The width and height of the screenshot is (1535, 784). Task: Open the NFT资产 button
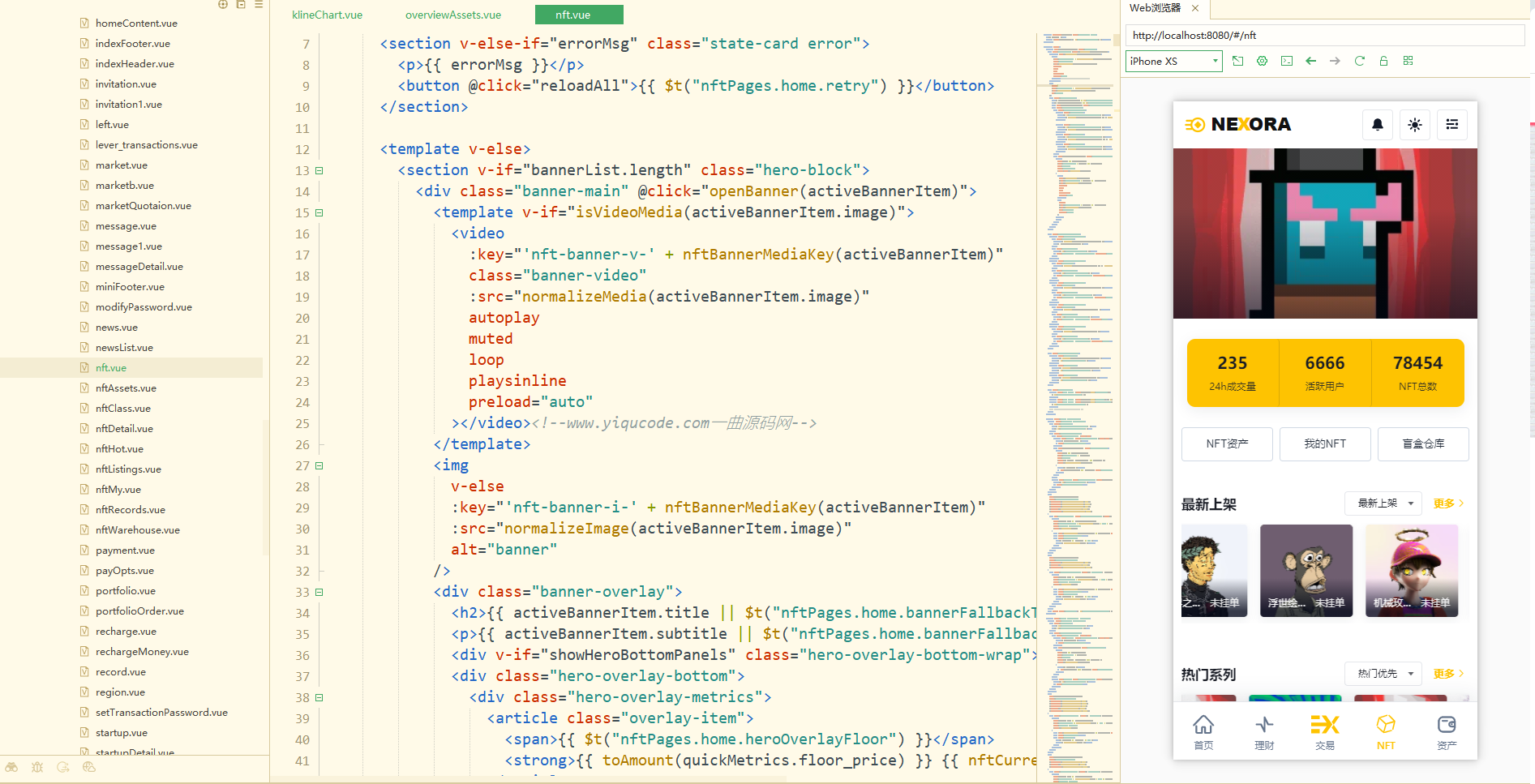(1227, 444)
